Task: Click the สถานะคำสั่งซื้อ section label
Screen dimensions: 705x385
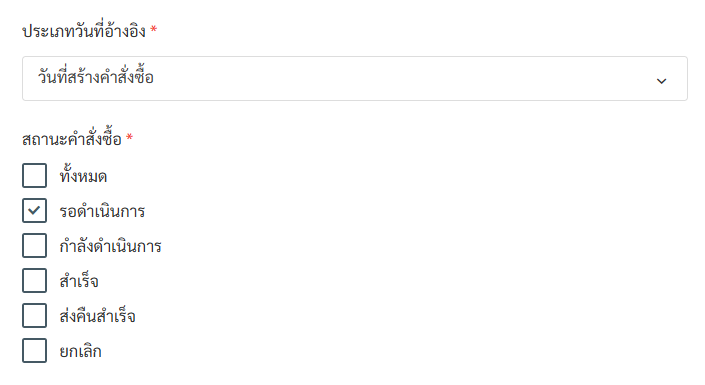Action: pyautogui.click(x=72, y=139)
